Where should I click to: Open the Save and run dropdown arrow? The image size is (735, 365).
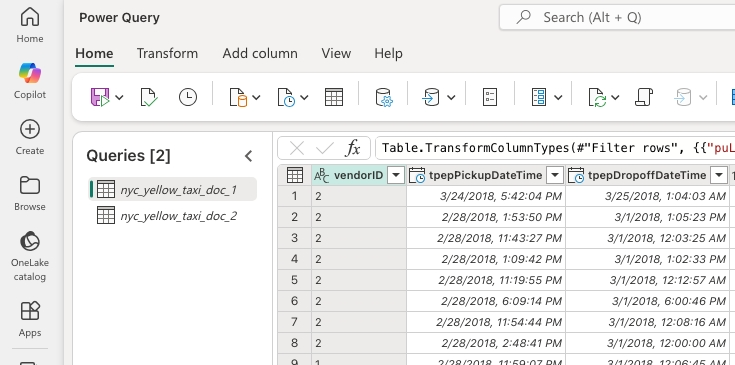pos(119,97)
